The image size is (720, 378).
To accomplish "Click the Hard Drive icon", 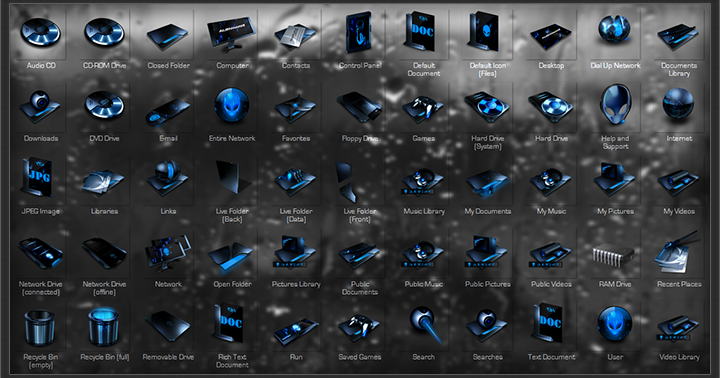I will pos(550,107).
